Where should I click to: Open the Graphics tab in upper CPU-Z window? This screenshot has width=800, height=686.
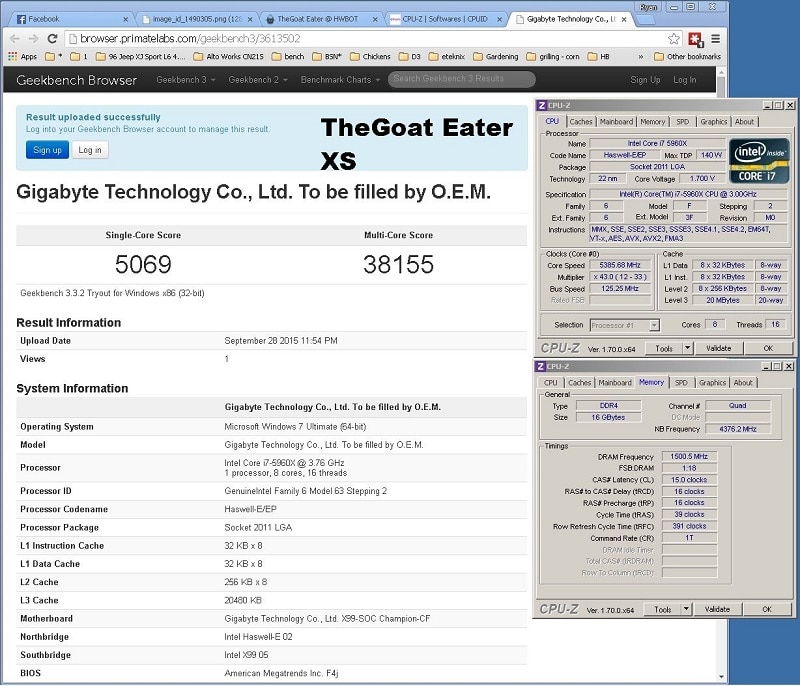coord(713,121)
